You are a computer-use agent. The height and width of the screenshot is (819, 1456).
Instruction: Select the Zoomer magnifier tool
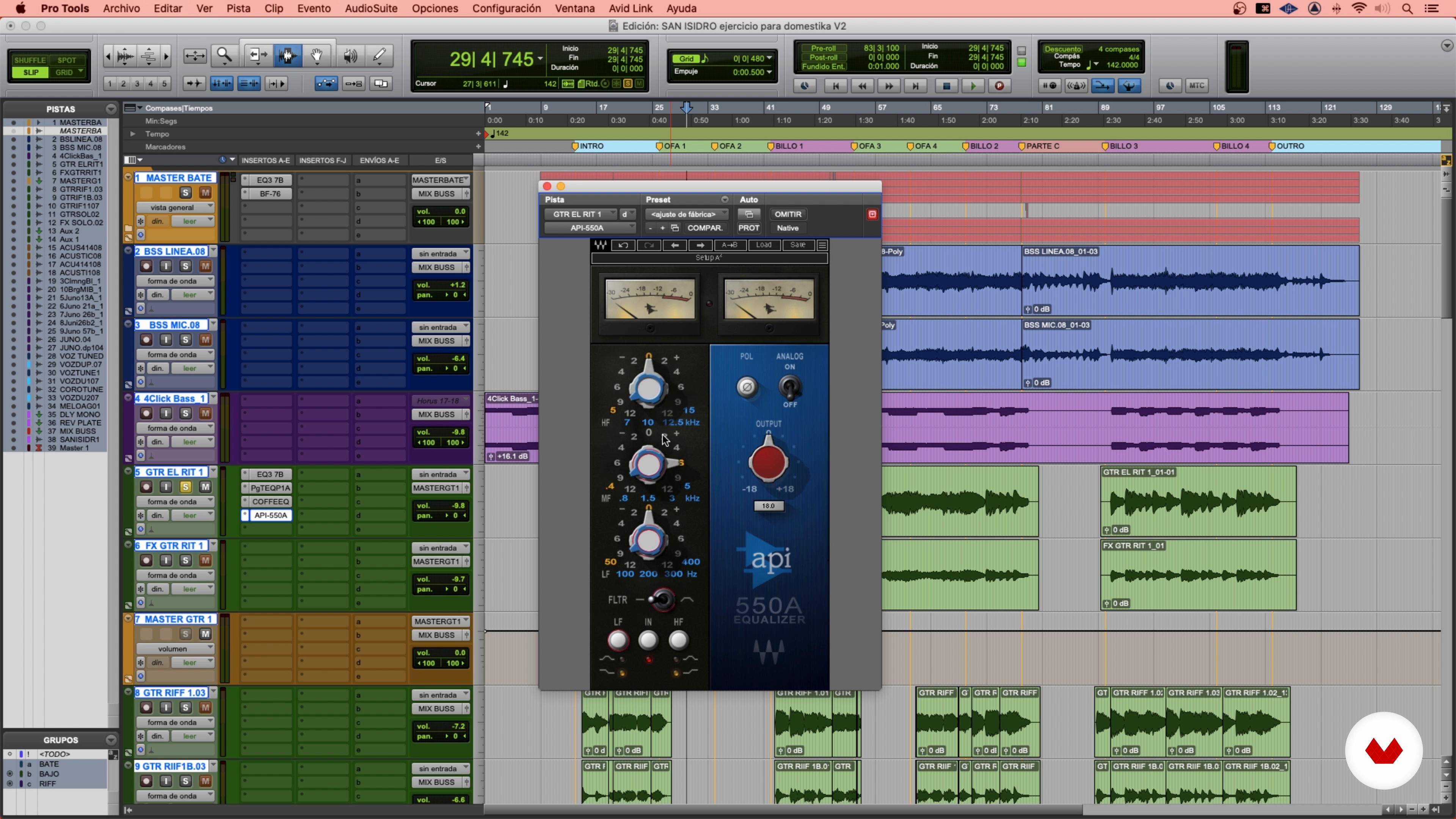(x=224, y=55)
